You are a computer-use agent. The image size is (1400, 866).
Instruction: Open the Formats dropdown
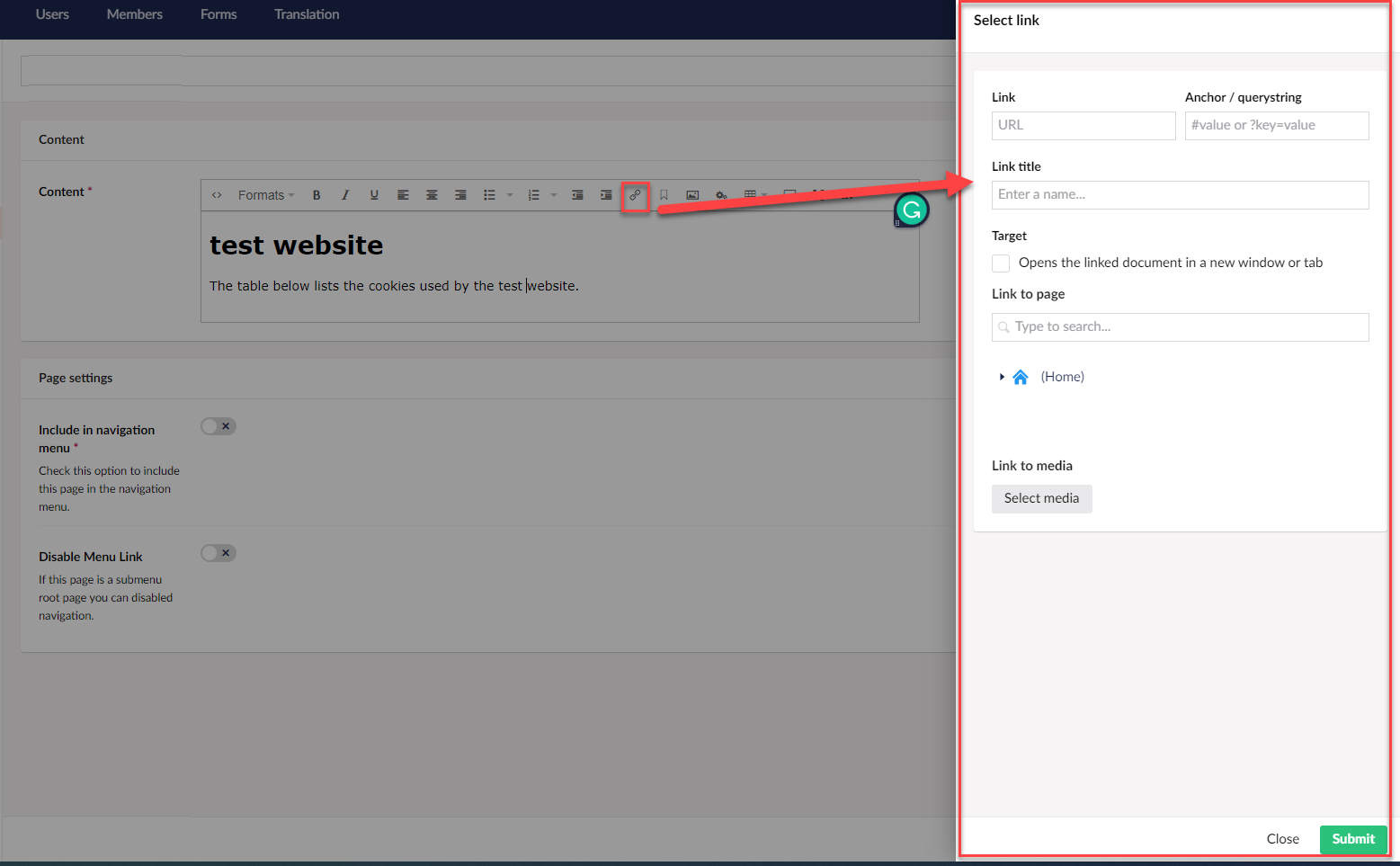(265, 195)
